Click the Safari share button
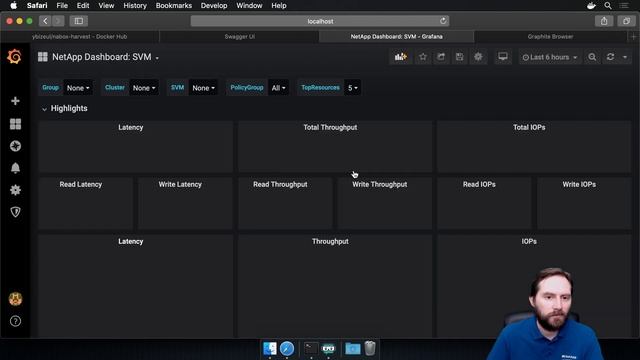 pyautogui.click(x=604, y=21)
